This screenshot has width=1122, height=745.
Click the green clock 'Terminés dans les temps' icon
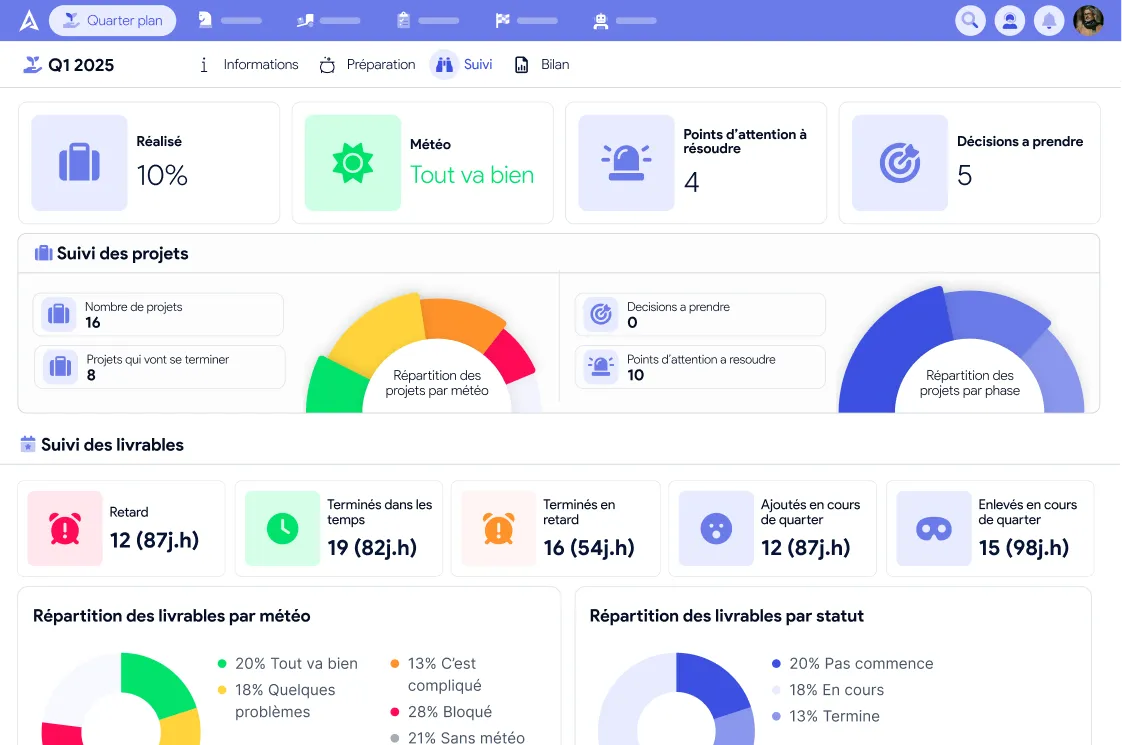(x=283, y=528)
